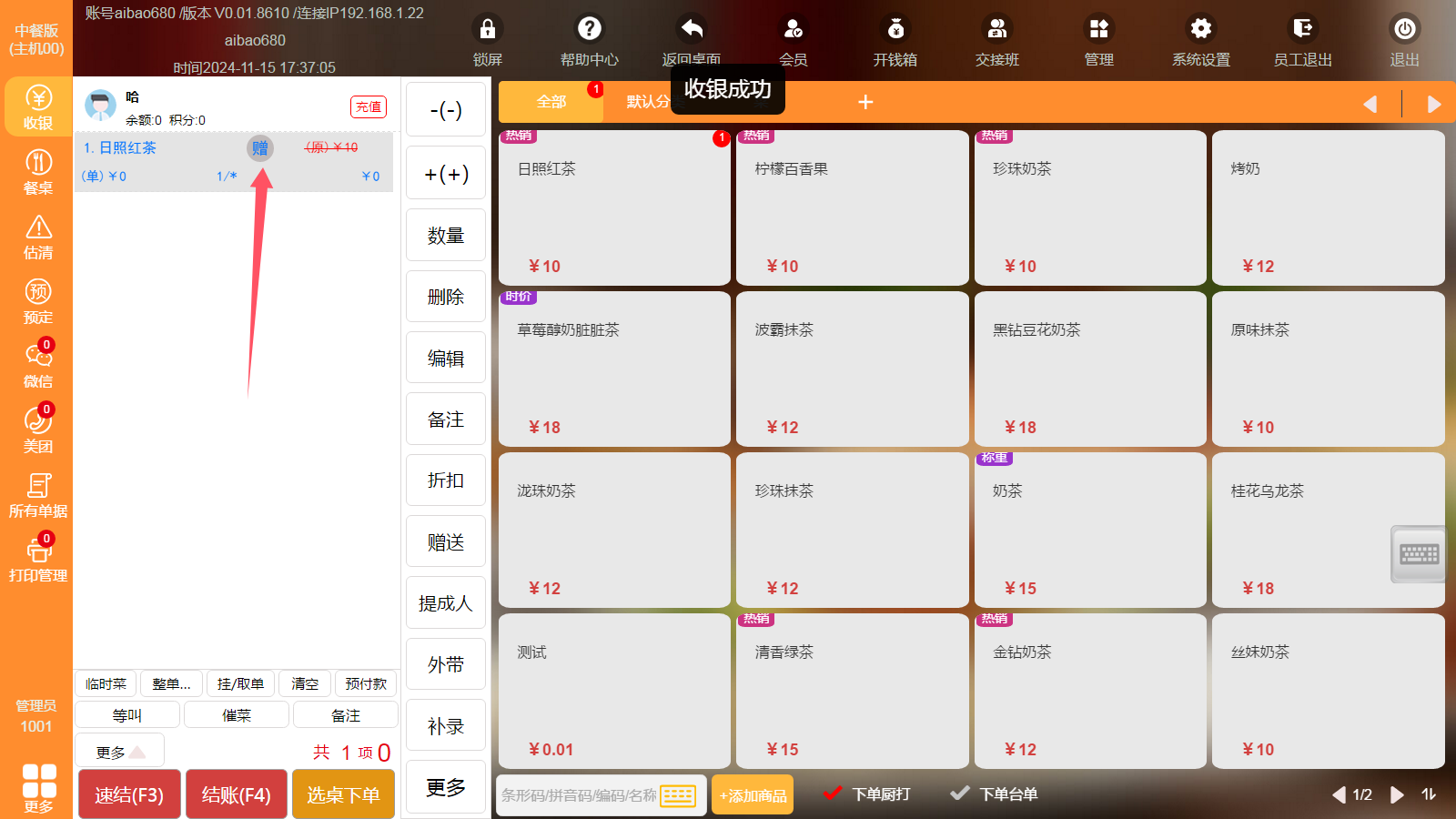Toggle the 下单台单 checkbox

tap(959, 794)
